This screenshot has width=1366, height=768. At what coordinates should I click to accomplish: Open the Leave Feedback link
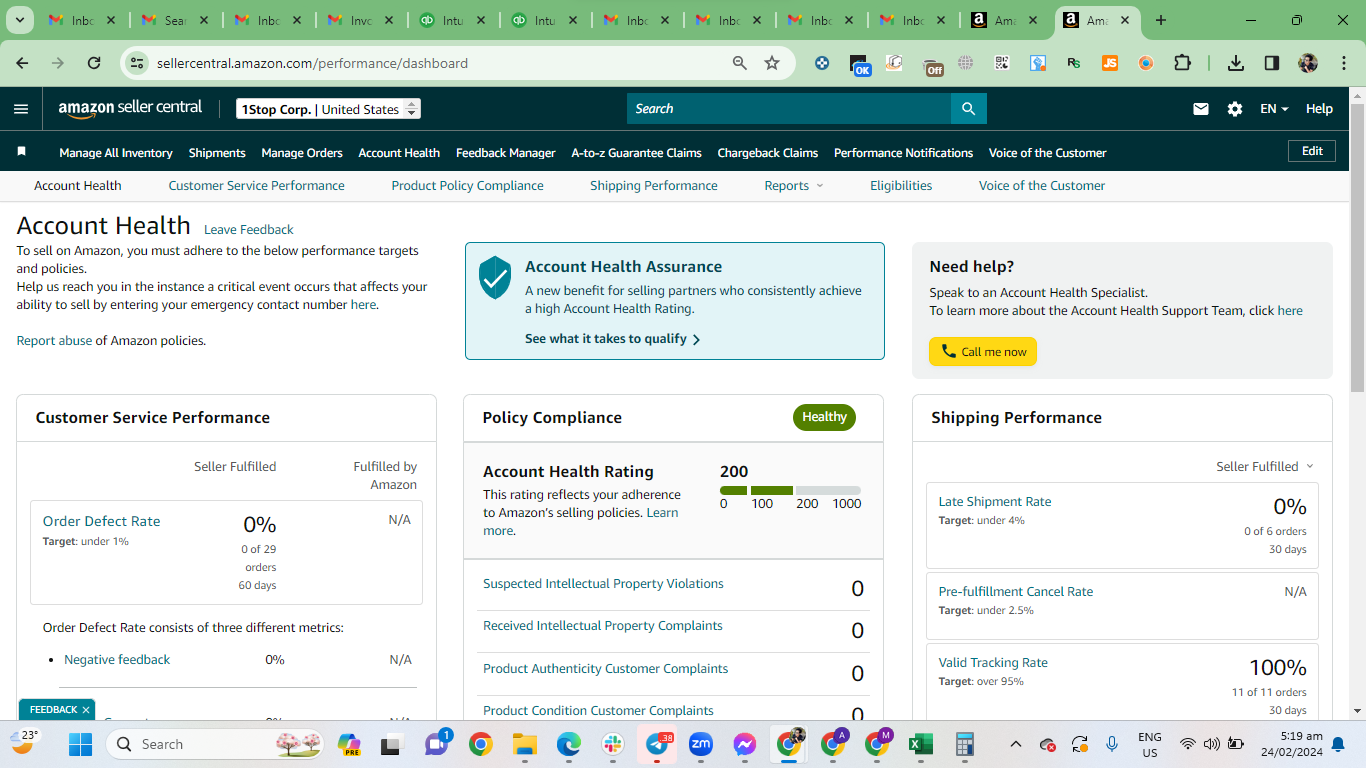(x=249, y=230)
